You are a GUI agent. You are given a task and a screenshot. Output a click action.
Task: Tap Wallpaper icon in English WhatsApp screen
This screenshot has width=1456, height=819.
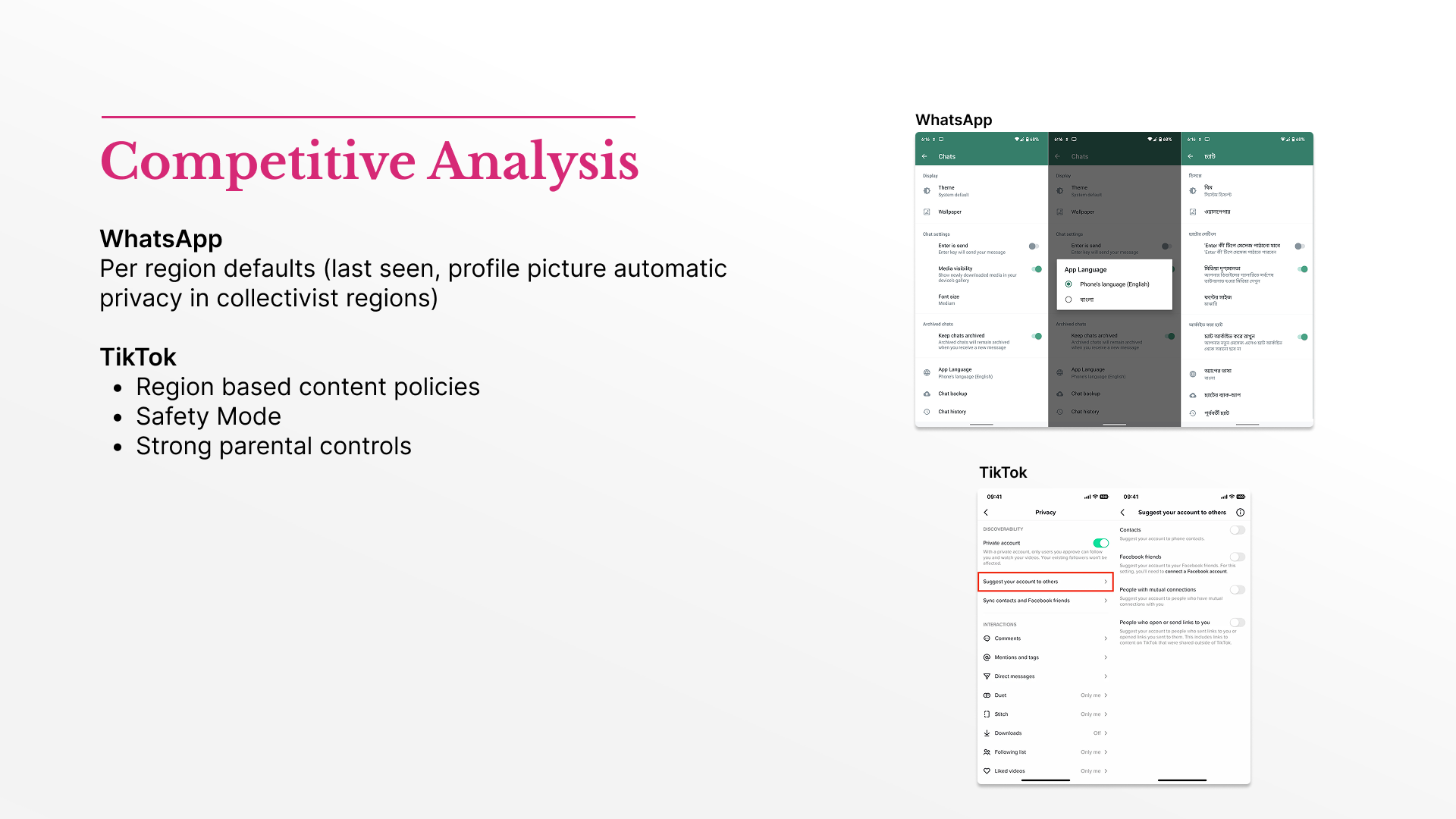click(x=927, y=212)
